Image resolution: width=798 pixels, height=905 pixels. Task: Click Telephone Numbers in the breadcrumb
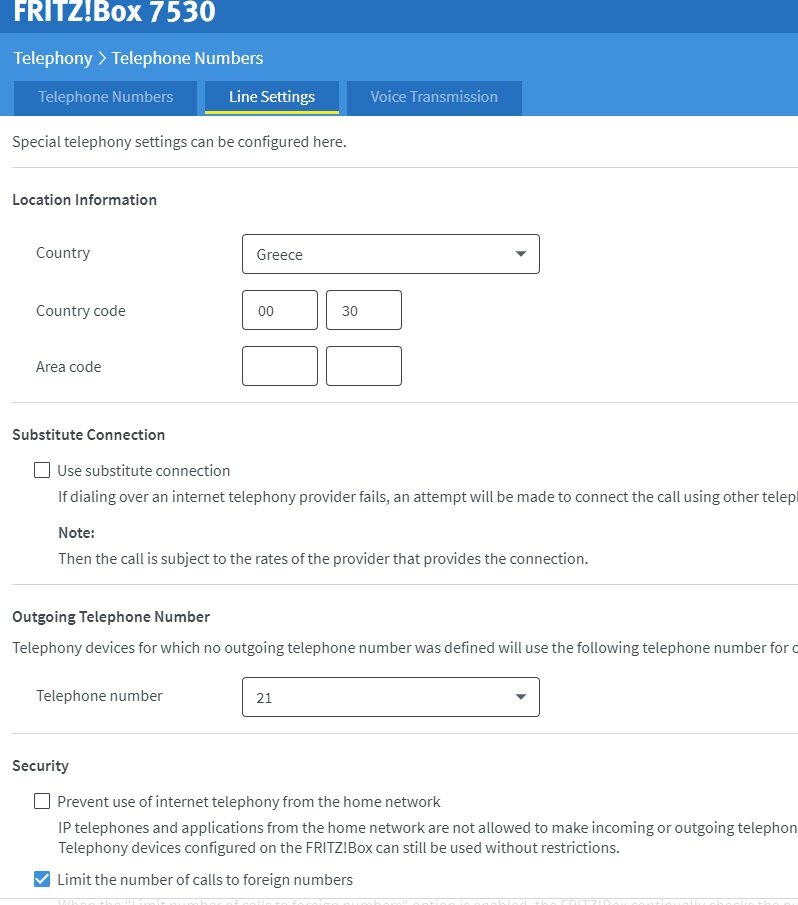187,58
